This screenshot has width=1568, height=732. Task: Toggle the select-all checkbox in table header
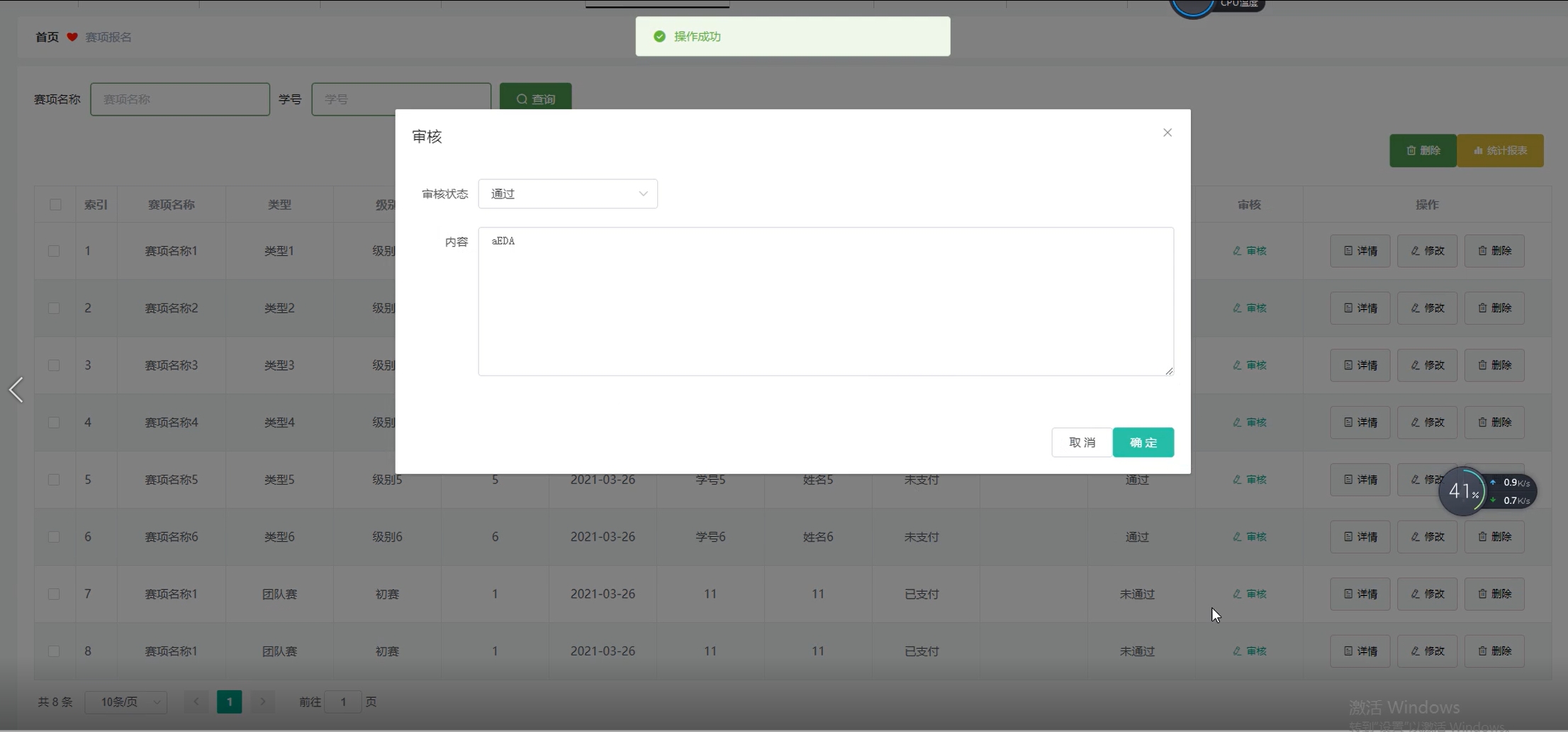coord(55,205)
